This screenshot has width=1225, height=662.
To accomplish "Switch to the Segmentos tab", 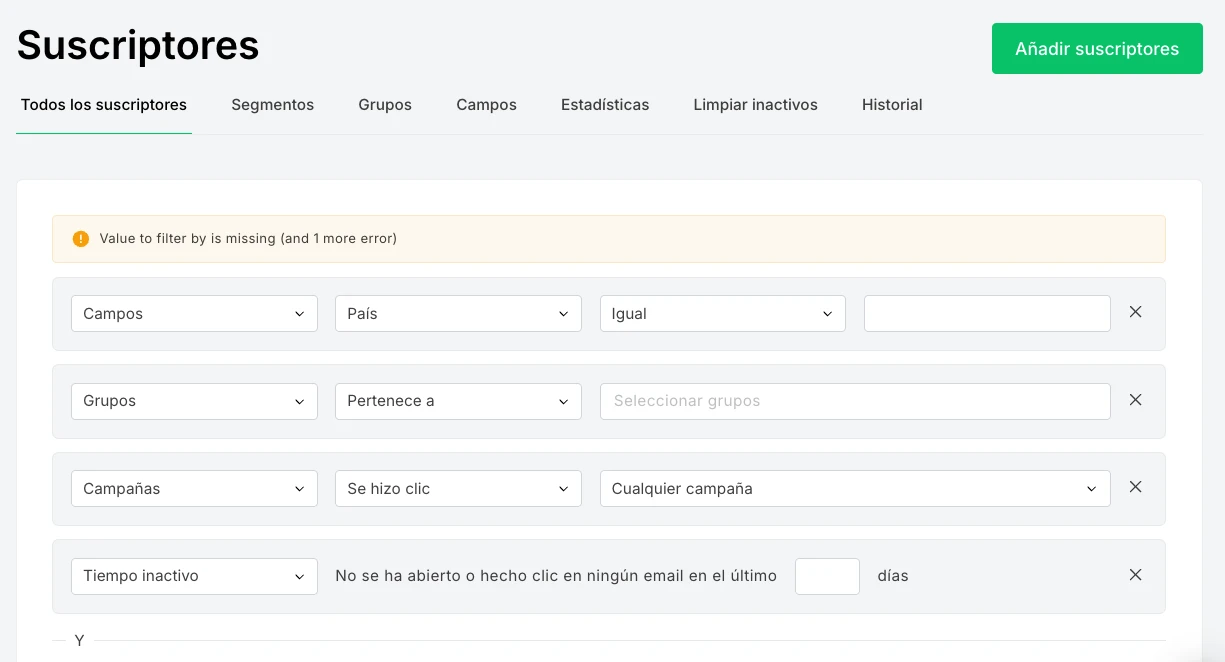I will coord(272,105).
